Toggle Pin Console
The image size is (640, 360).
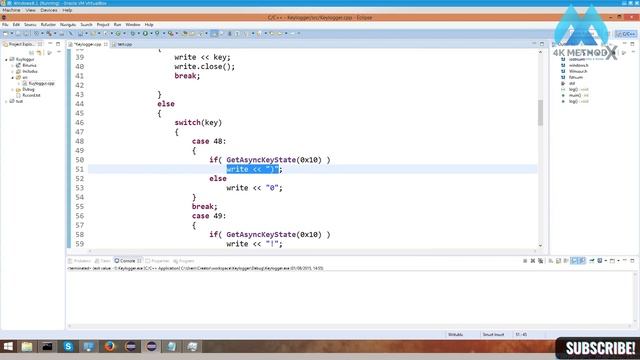(591, 260)
